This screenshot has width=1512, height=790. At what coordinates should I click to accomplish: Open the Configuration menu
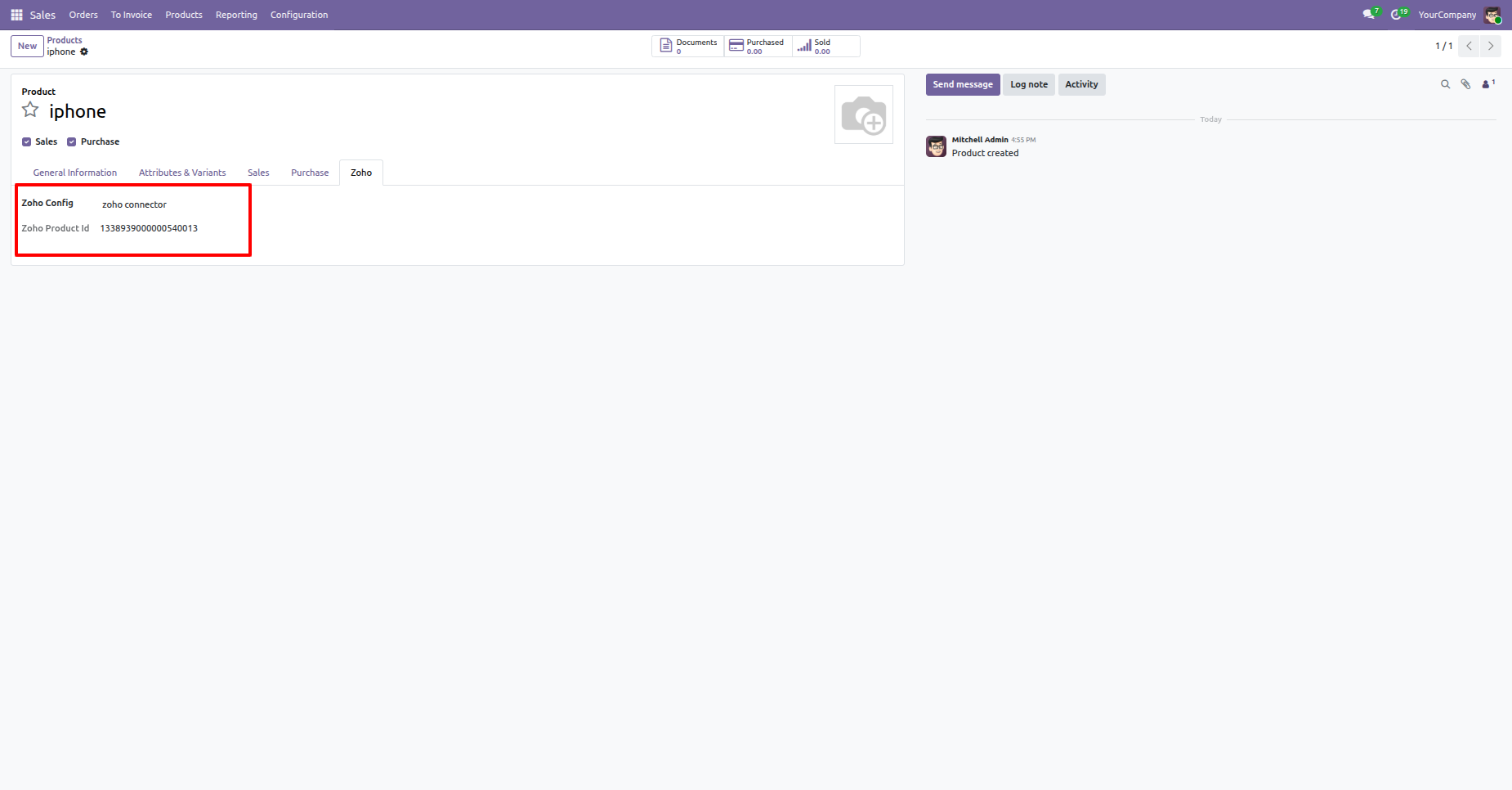[299, 15]
